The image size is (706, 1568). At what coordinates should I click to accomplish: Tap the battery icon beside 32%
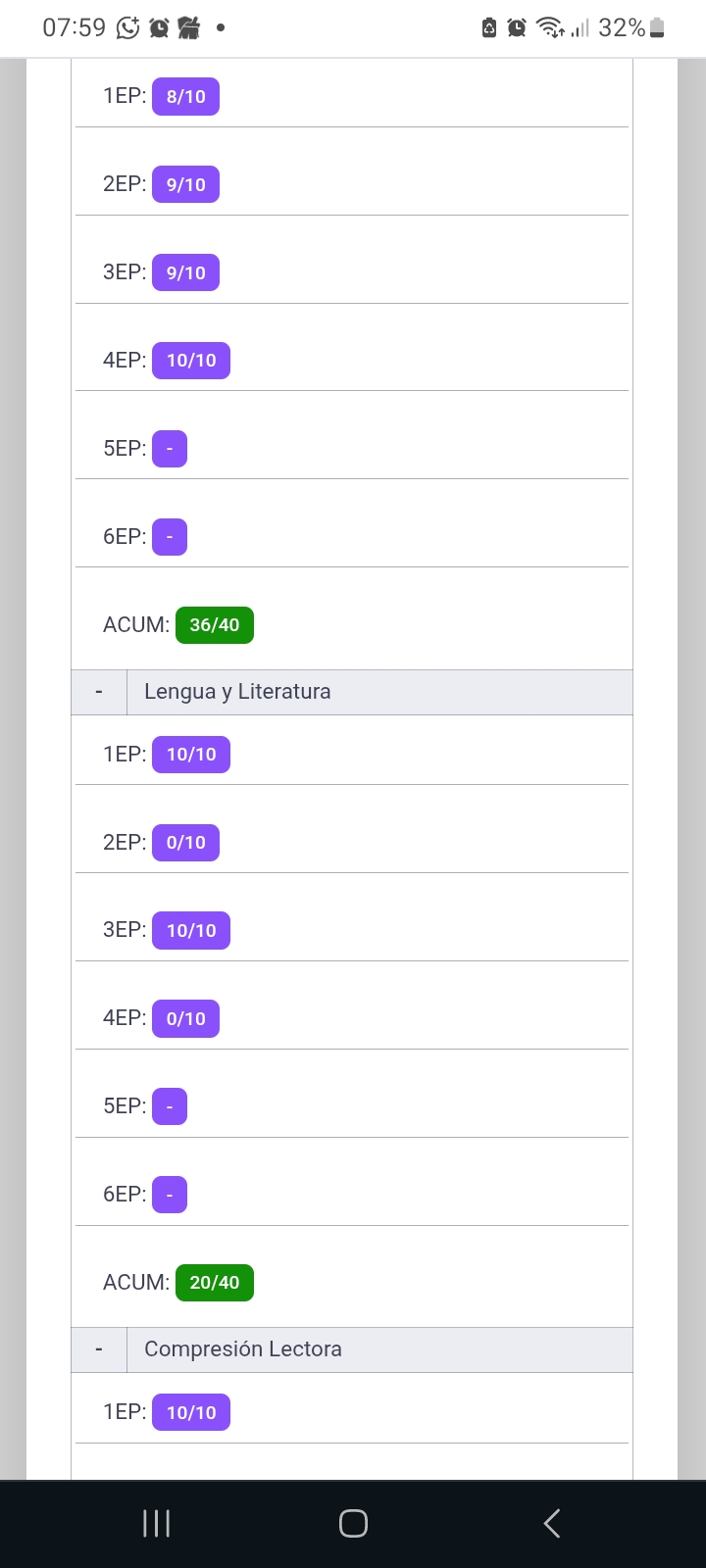tap(657, 28)
